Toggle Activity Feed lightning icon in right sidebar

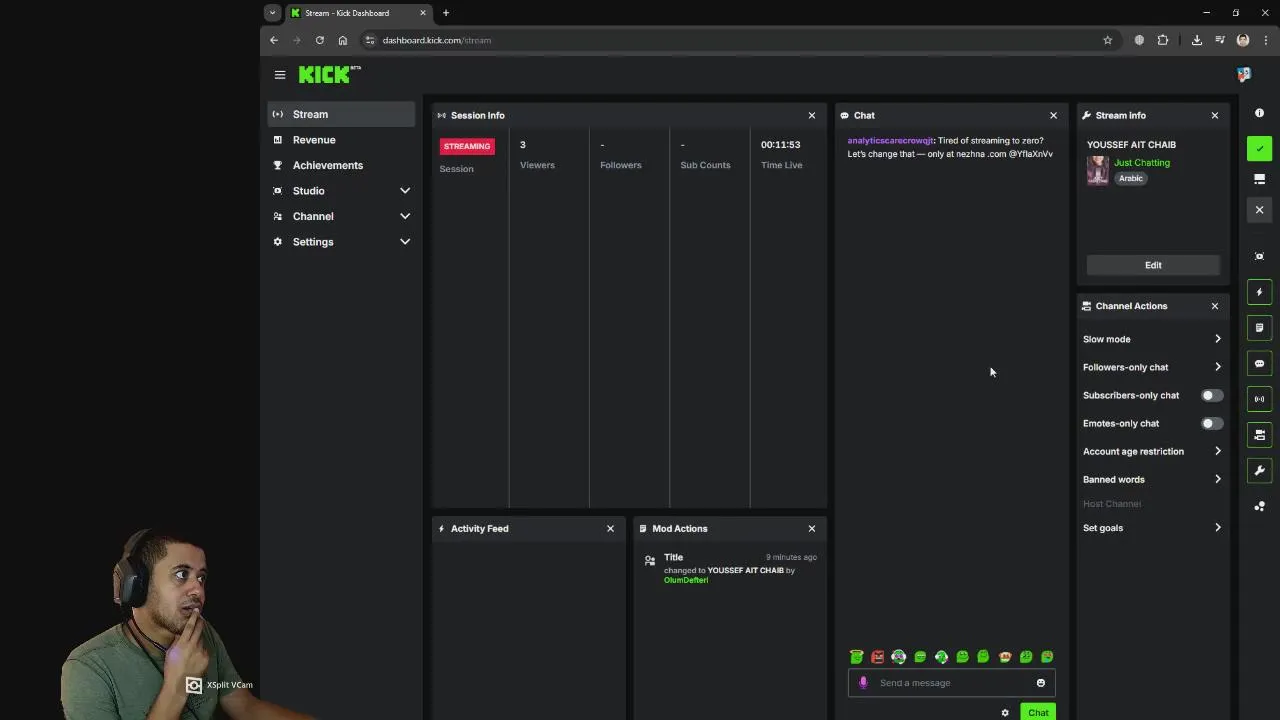click(1259, 292)
